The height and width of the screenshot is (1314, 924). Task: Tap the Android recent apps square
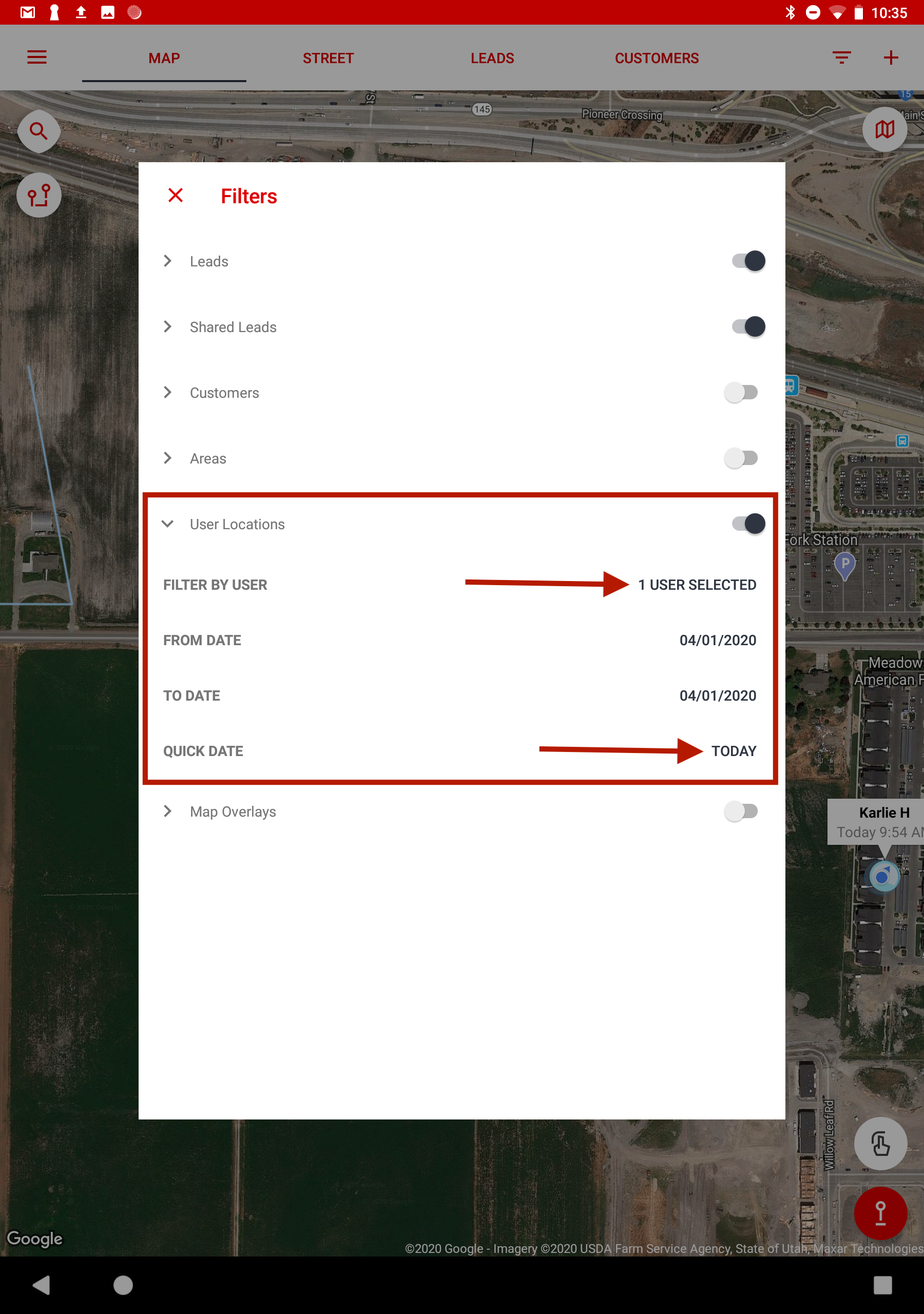(x=882, y=1285)
